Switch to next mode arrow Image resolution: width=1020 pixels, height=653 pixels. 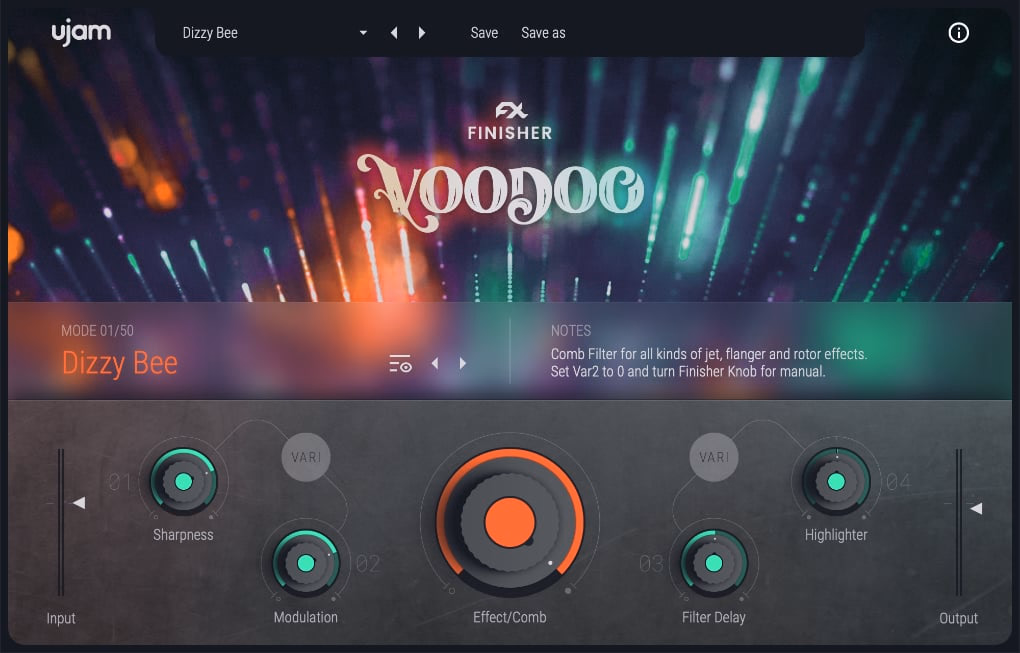(x=463, y=363)
